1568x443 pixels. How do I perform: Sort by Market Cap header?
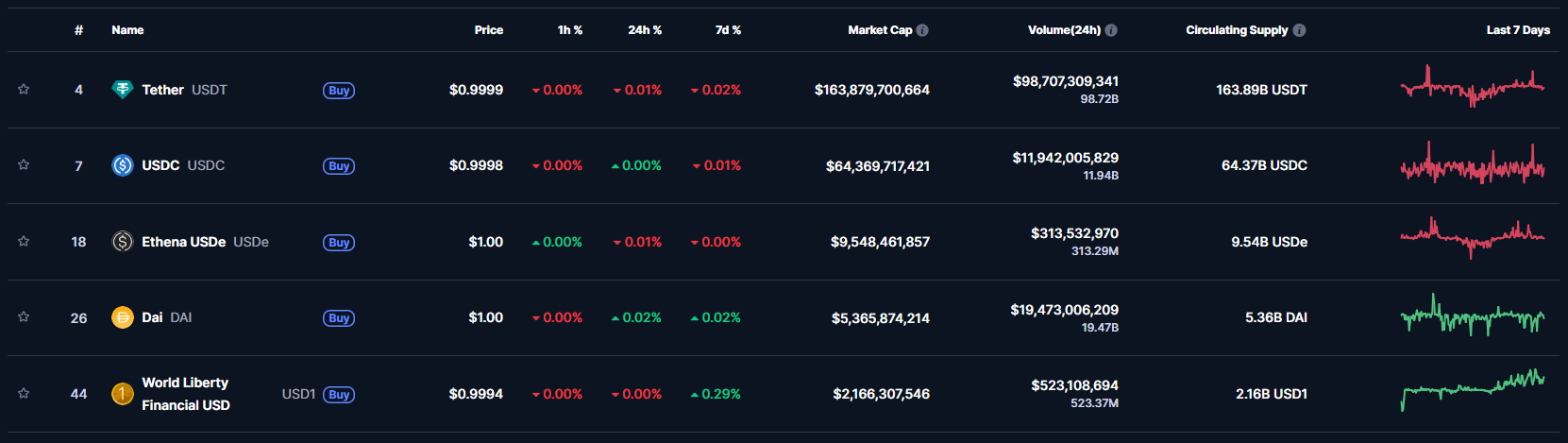880,30
